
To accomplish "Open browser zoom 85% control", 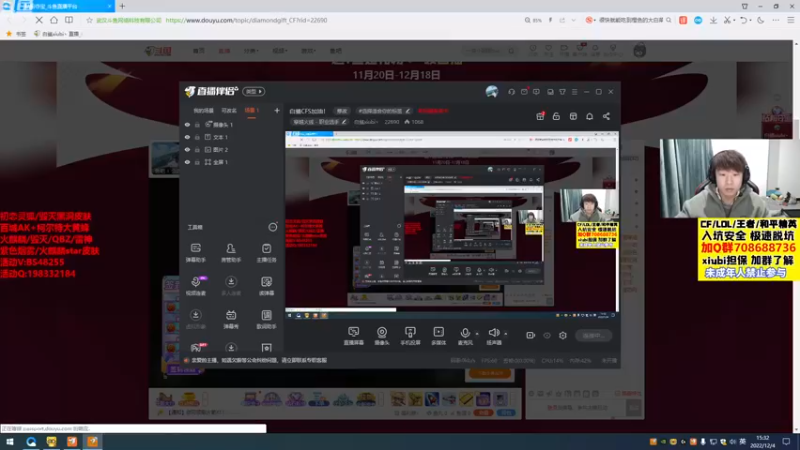I will [x=533, y=20].
